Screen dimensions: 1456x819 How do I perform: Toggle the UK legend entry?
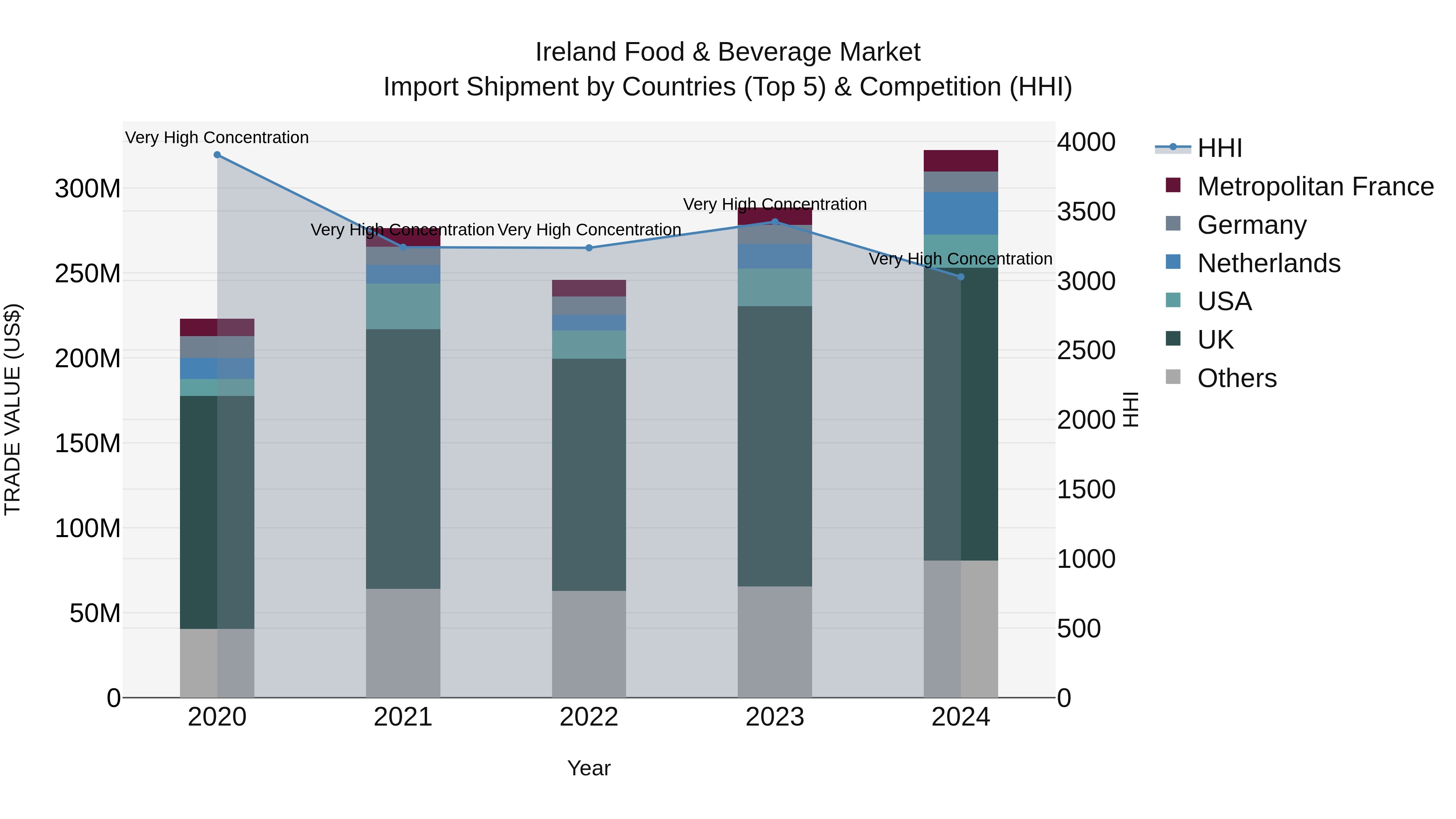(x=1200, y=340)
